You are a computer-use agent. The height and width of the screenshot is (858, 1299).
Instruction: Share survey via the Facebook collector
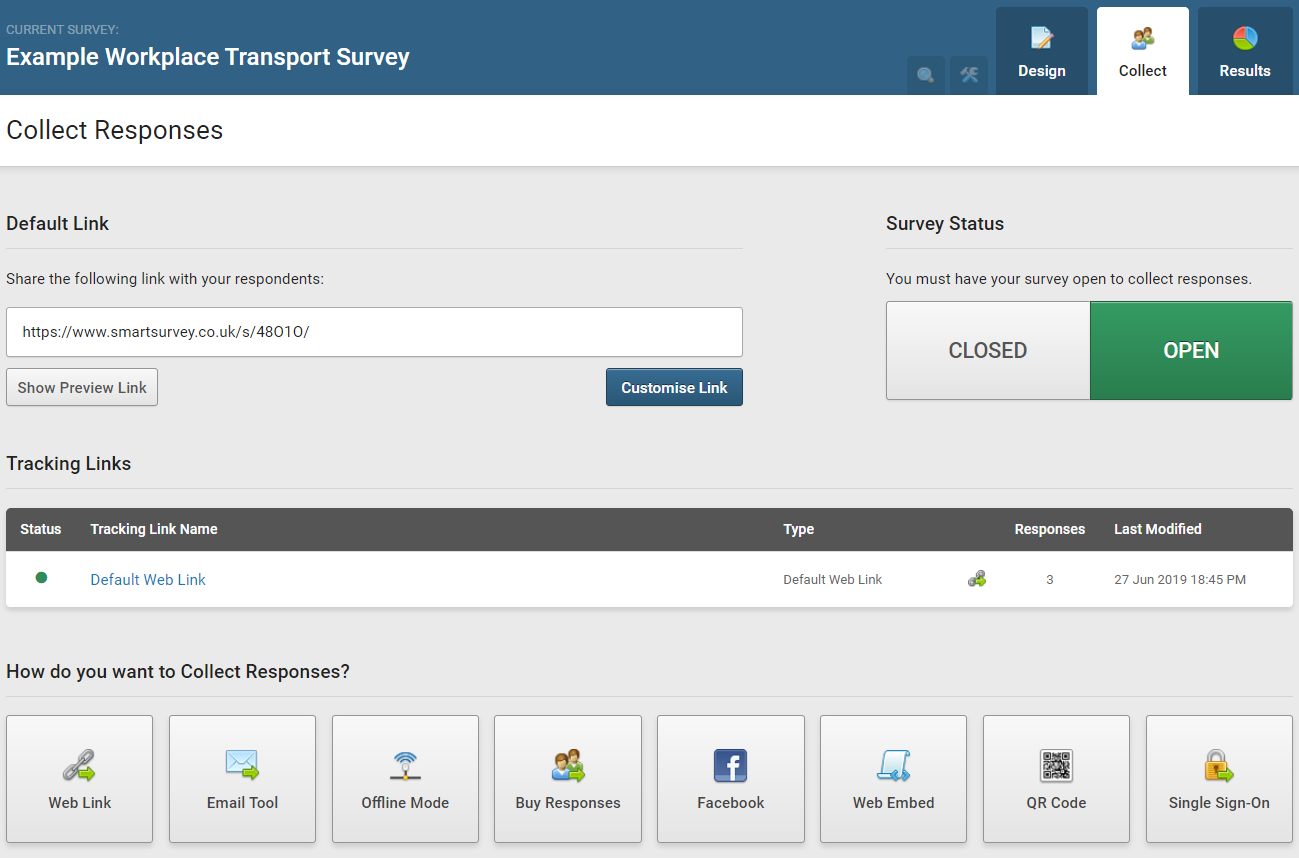click(x=730, y=779)
